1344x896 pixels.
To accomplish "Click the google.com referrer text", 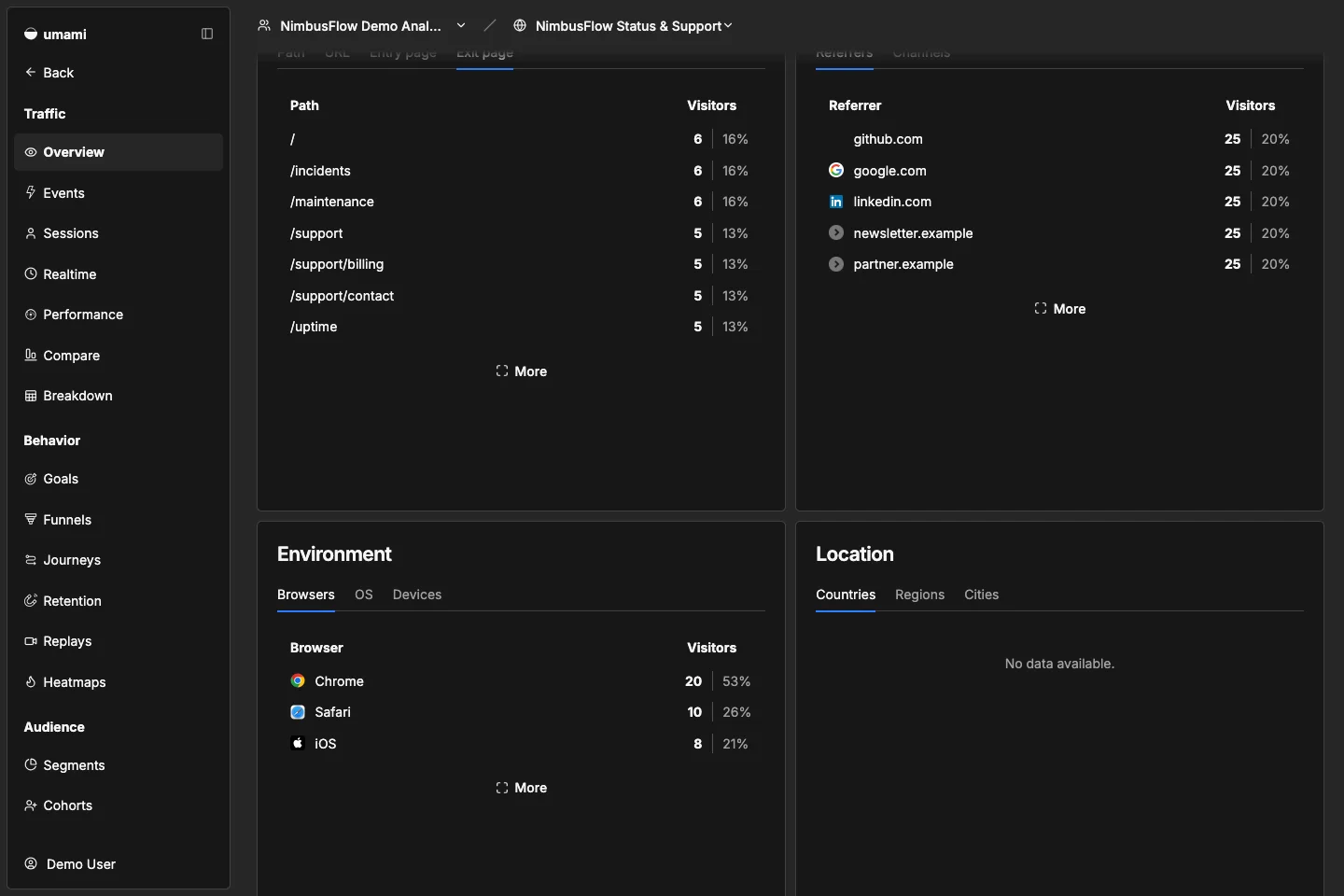I will click(x=889, y=171).
